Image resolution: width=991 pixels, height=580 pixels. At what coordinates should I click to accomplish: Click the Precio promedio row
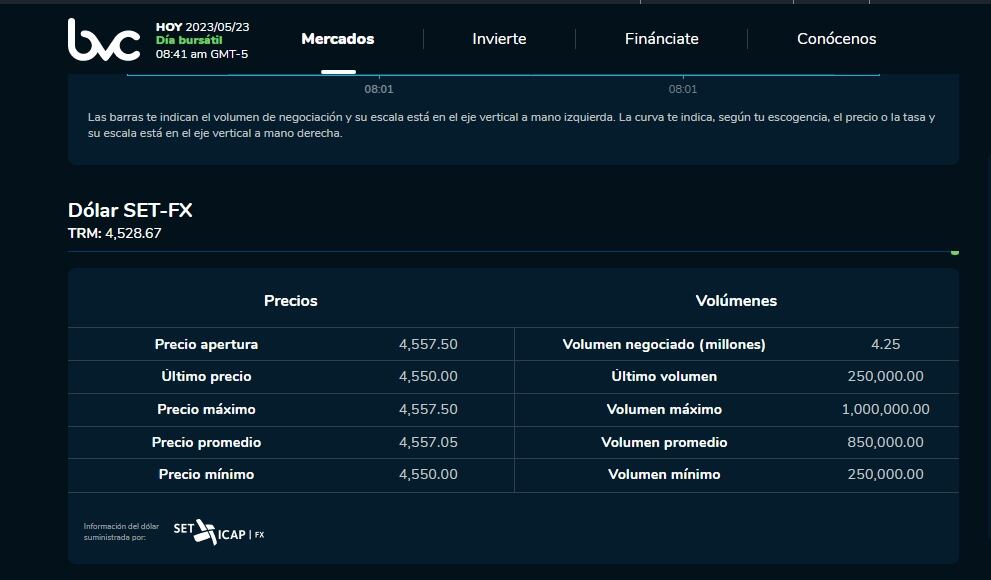pos(290,442)
